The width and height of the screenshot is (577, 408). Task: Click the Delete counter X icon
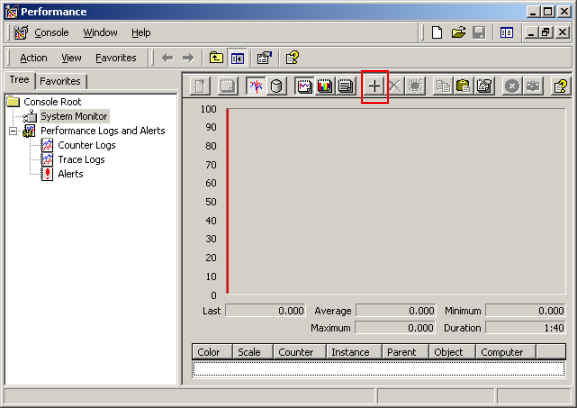pos(394,86)
